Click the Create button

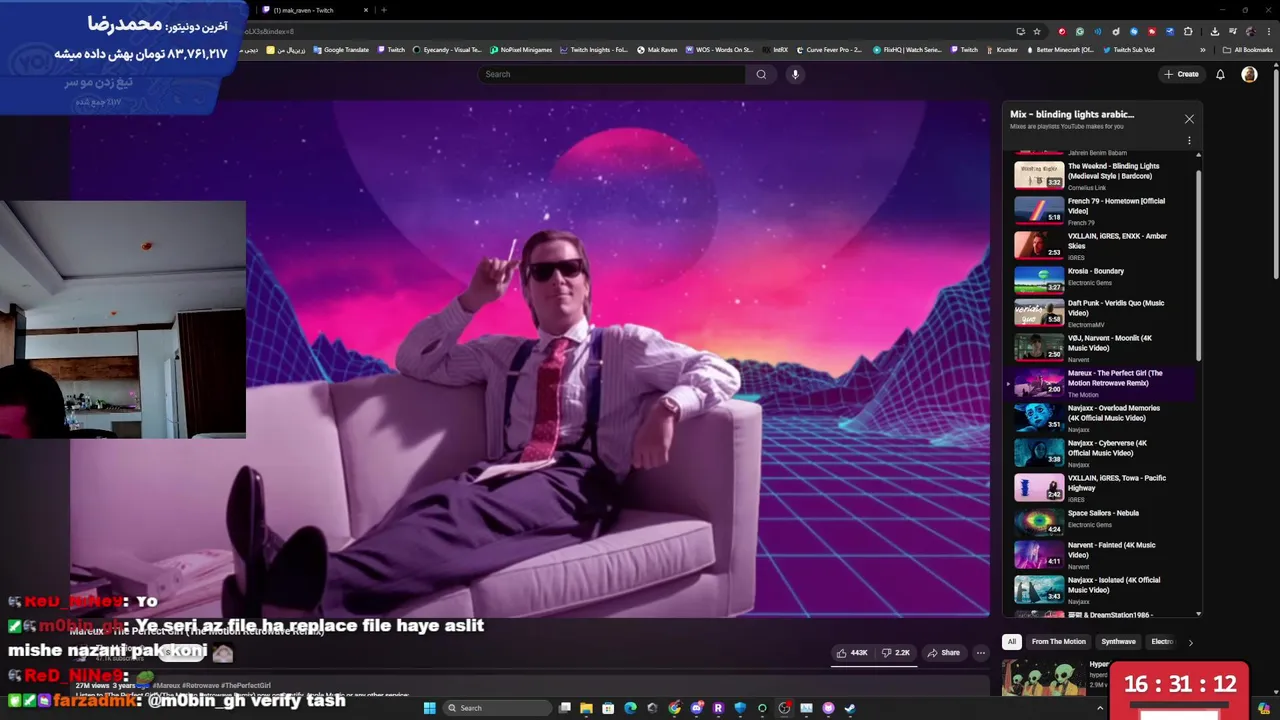pyautogui.click(x=1181, y=74)
